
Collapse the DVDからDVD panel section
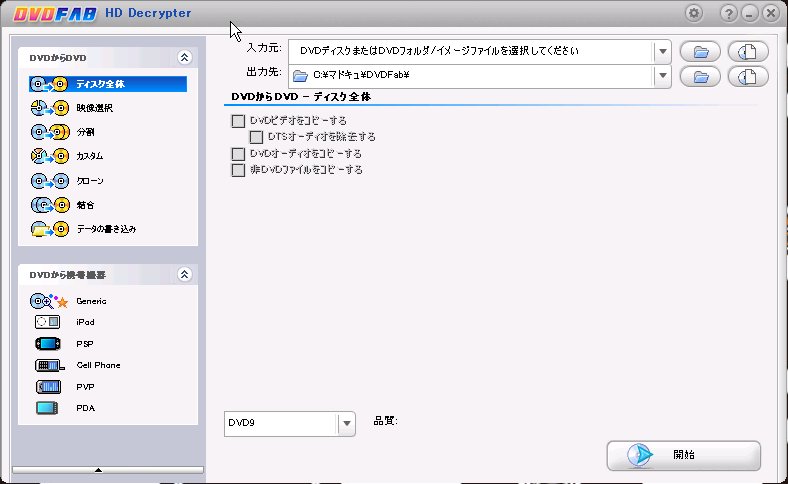click(184, 57)
